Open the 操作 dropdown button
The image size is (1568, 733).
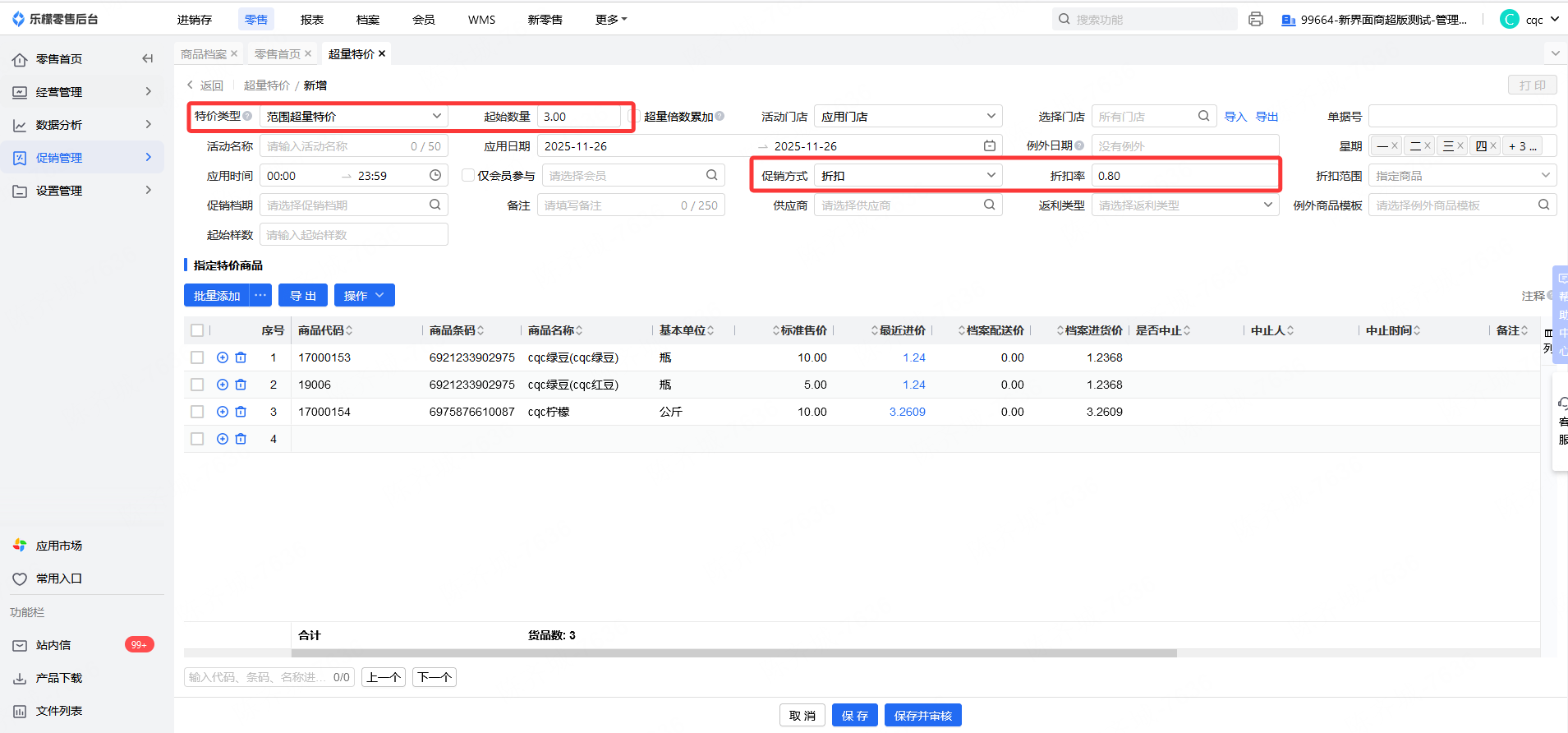tap(364, 295)
